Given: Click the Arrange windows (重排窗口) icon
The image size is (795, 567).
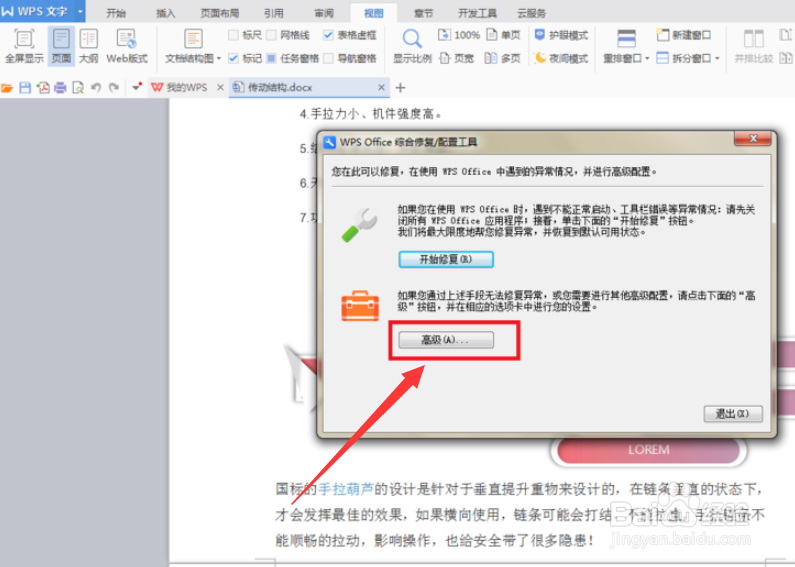Looking at the screenshot, I should tap(627, 39).
